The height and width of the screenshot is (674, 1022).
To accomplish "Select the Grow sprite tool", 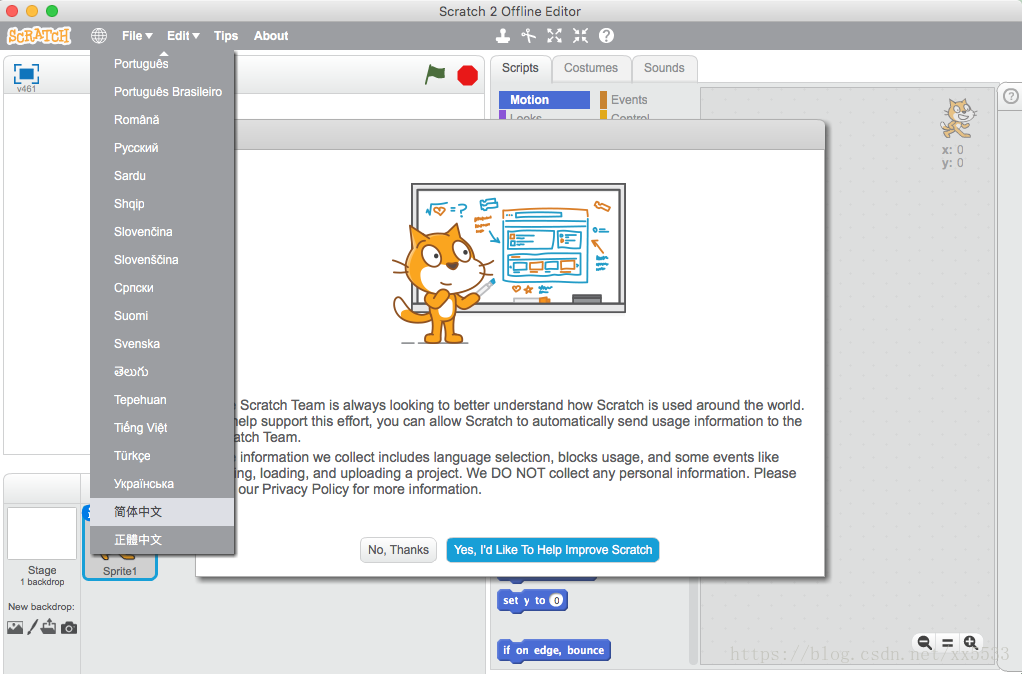I will tap(554, 36).
